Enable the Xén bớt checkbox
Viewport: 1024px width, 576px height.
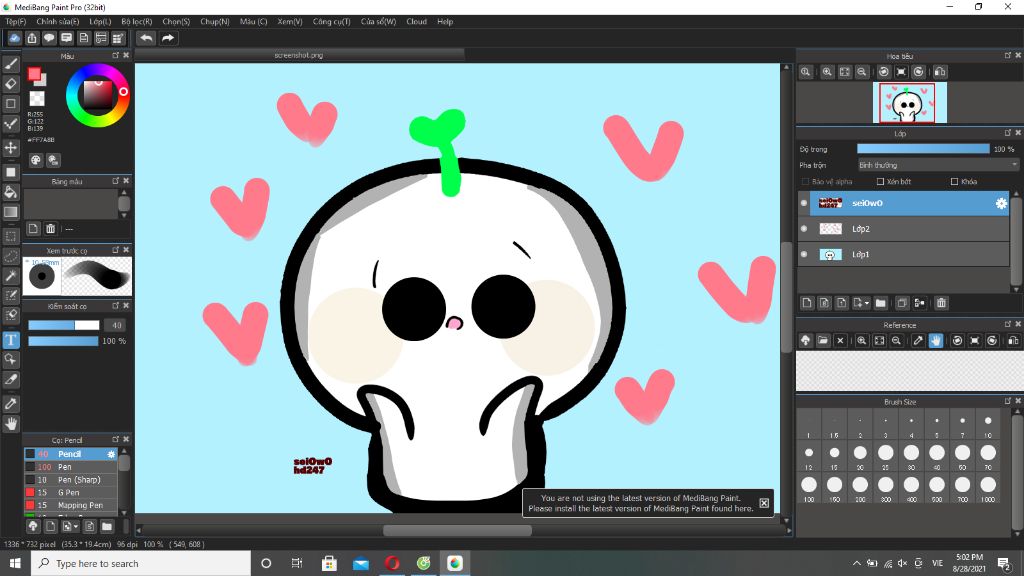[x=881, y=182]
